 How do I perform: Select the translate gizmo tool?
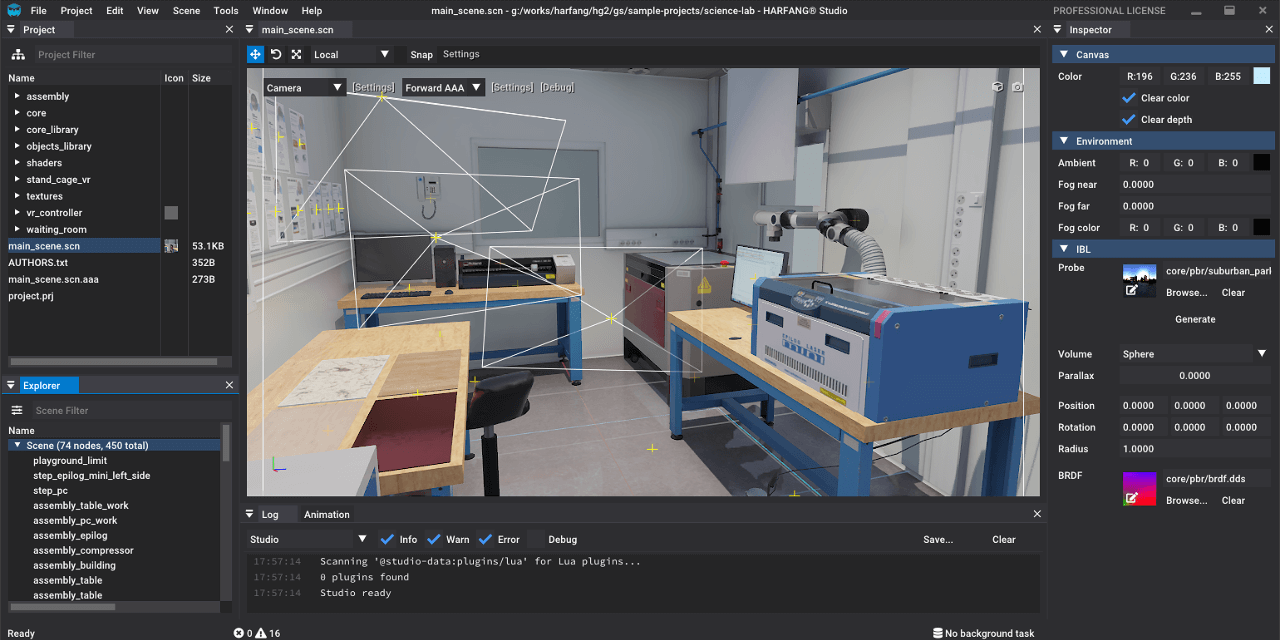[255, 54]
